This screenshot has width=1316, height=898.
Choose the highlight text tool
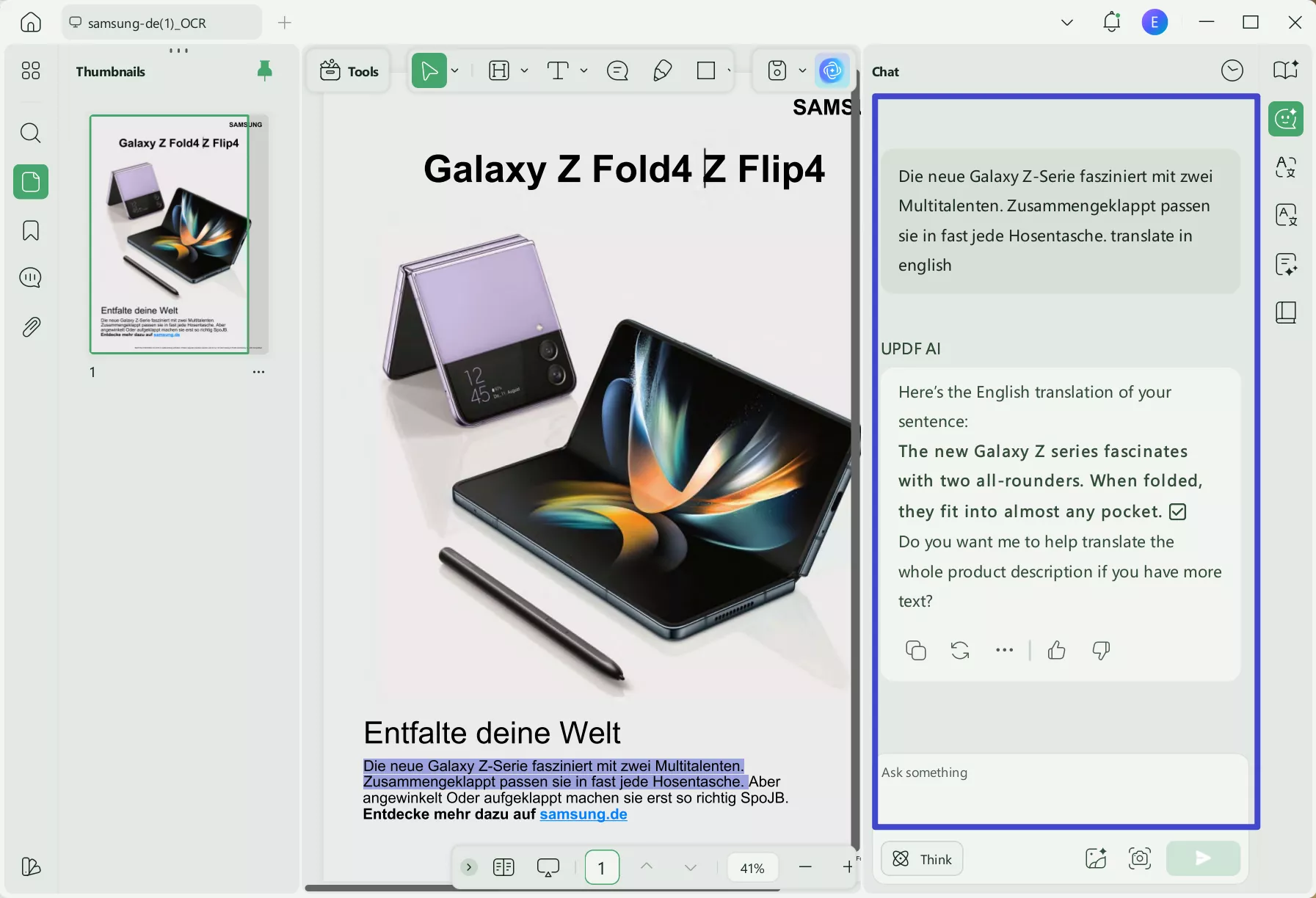499,70
